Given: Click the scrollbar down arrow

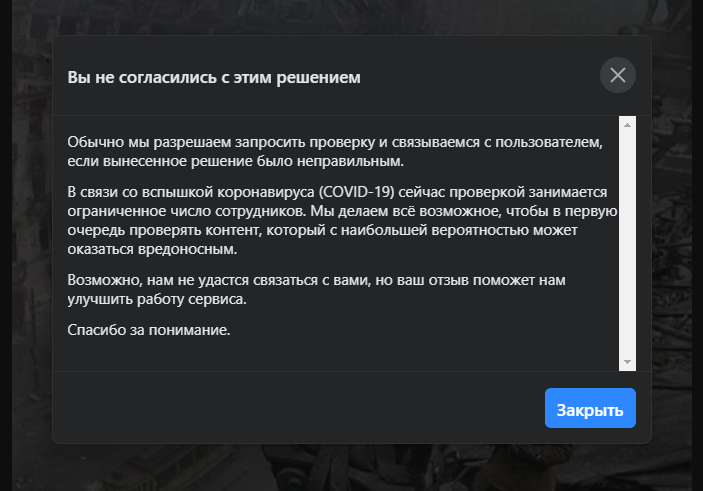Looking at the screenshot, I should [628, 361].
